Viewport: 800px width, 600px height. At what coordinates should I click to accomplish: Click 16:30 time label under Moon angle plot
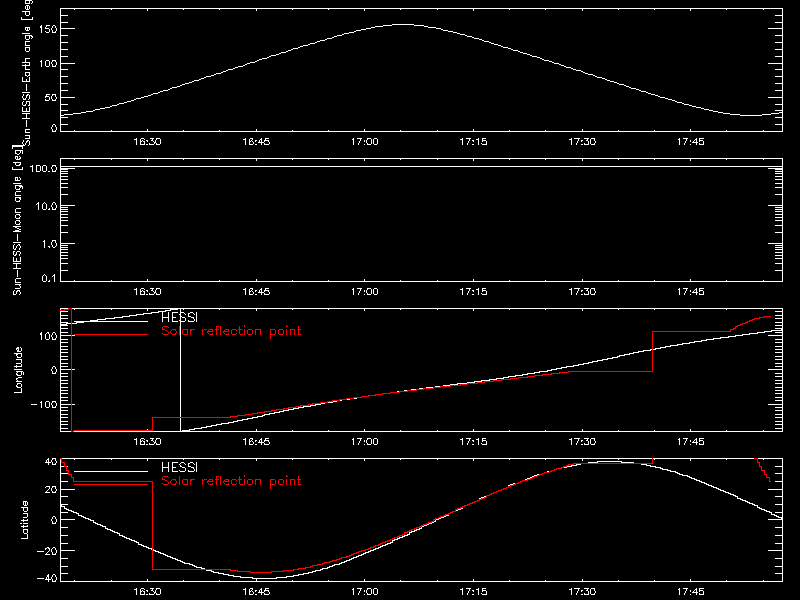147,292
